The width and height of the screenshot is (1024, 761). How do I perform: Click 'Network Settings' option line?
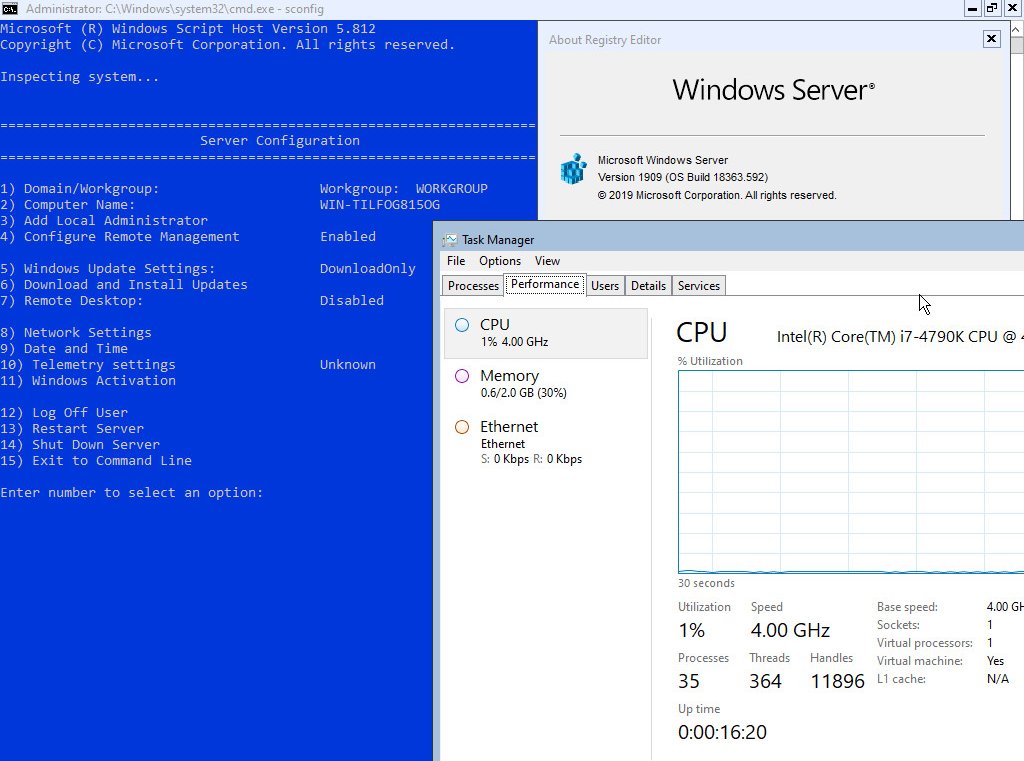tap(76, 332)
